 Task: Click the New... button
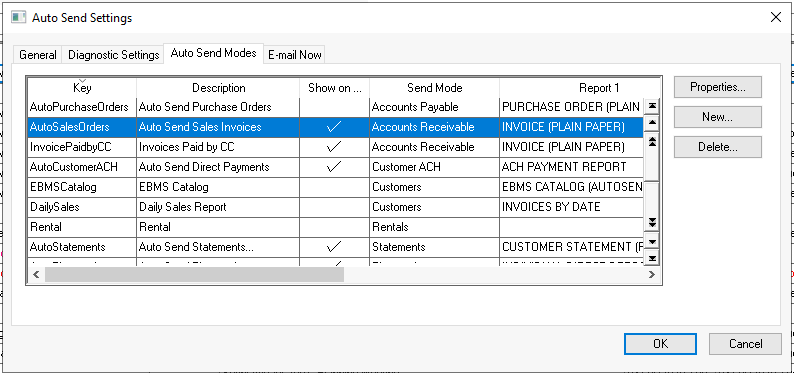[718, 117]
